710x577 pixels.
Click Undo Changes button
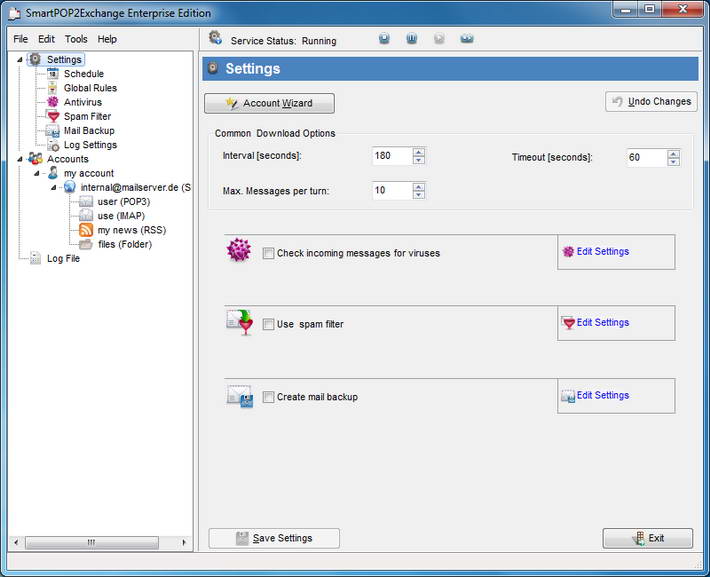click(651, 101)
